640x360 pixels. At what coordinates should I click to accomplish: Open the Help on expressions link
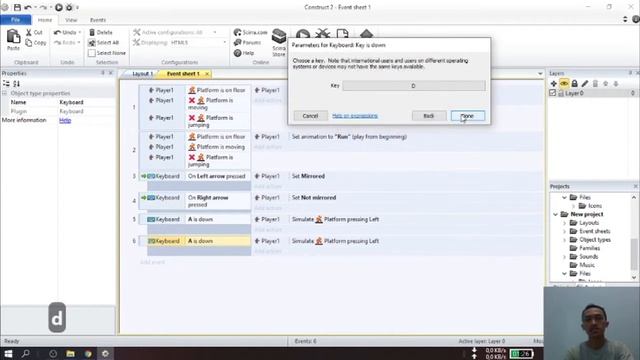click(355, 116)
